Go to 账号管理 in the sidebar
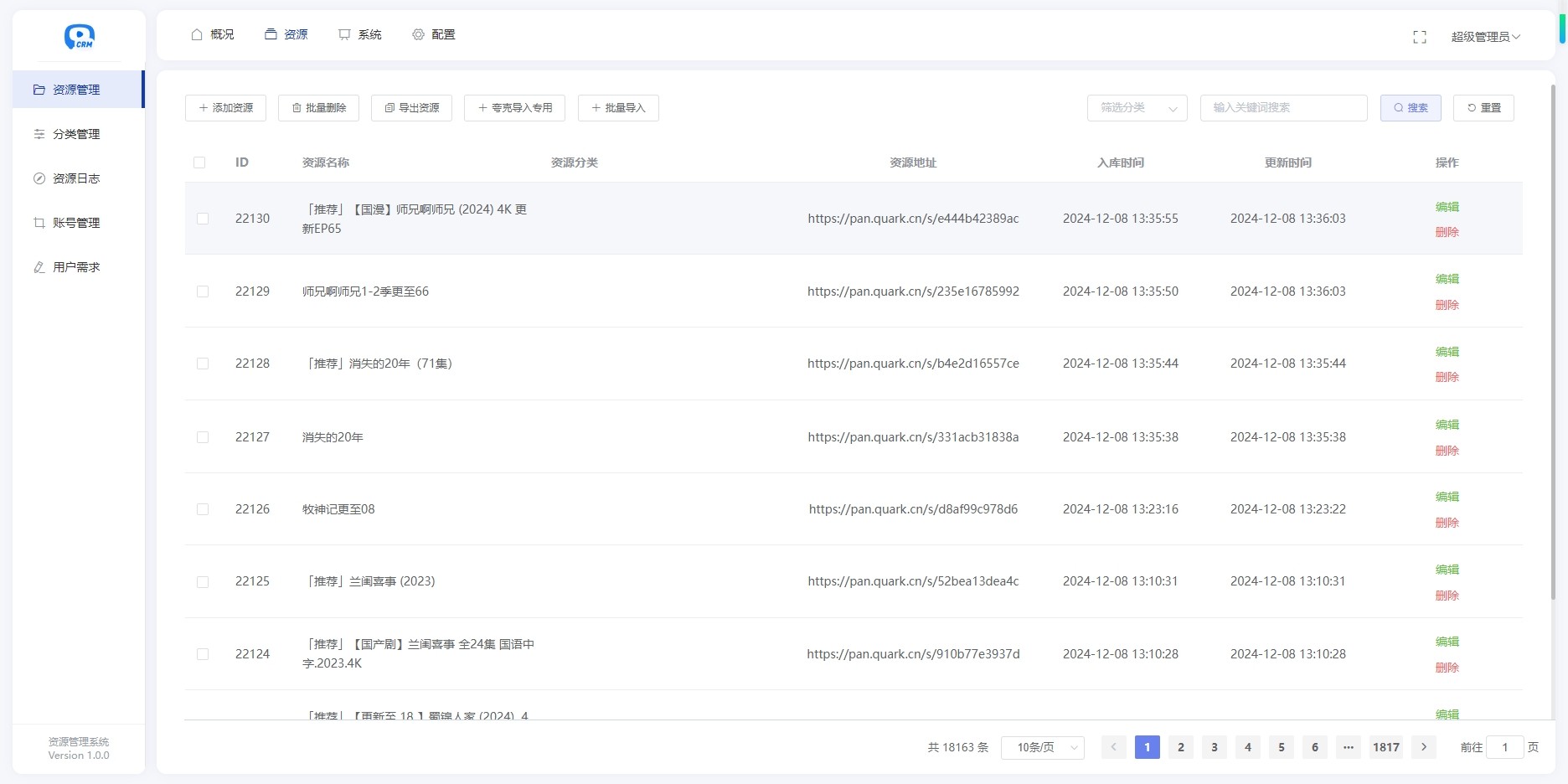Screen dimensions: 1568x784 75,223
